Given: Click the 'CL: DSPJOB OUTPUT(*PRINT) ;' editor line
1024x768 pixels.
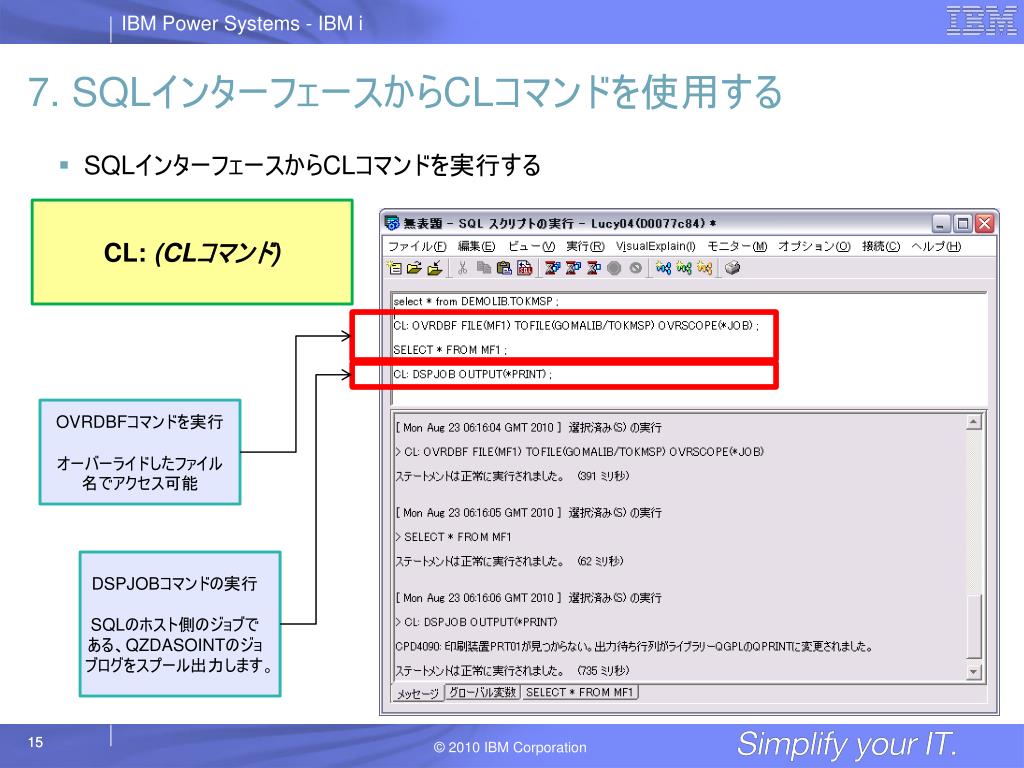Looking at the screenshot, I should tap(472, 374).
